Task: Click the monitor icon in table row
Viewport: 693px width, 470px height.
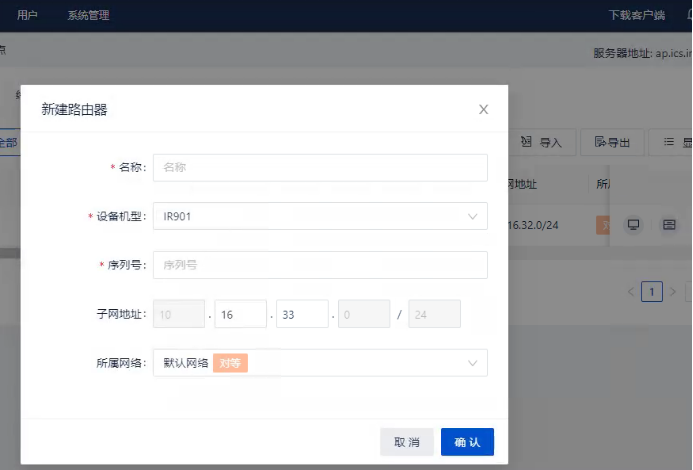Action: point(633,225)
